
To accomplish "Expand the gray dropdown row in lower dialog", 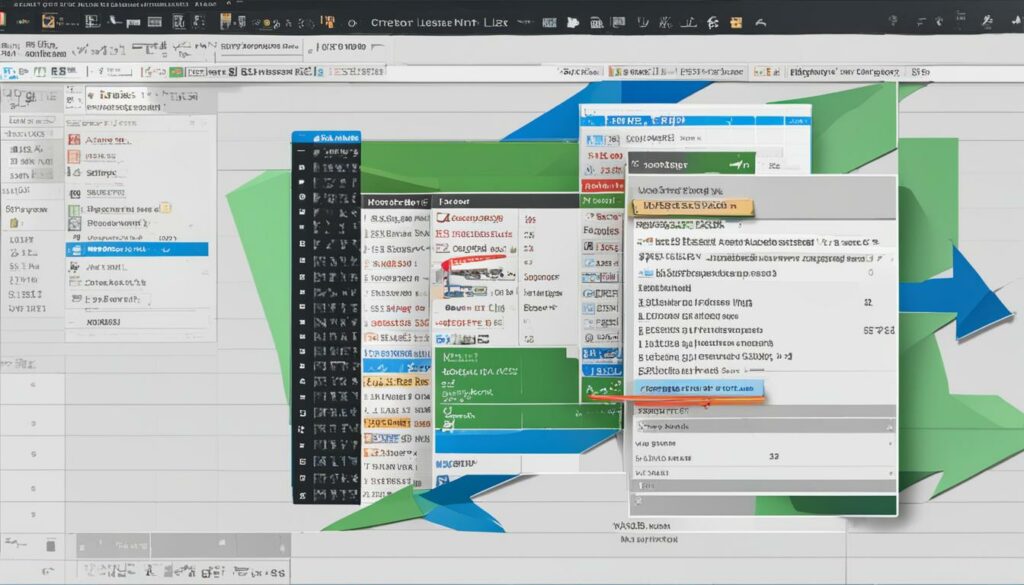I will (762, 426).
